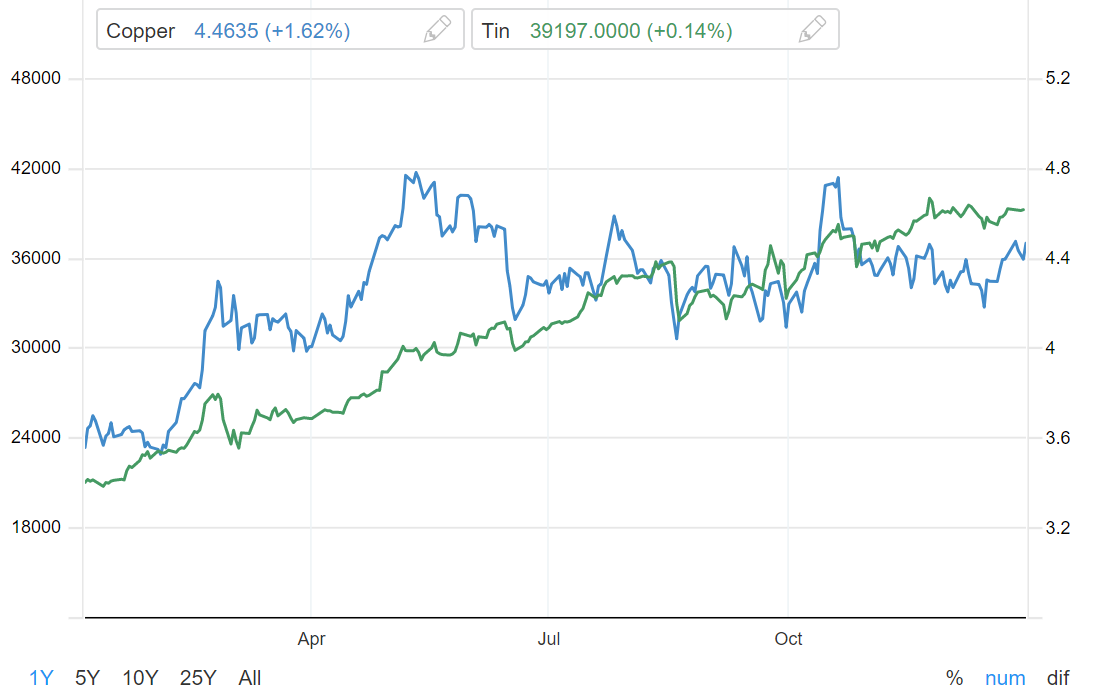The width and height of the screenshot is (1108, 700).
Task: Click the Tin change (+0.14%)
Action: tap(690, 31)
